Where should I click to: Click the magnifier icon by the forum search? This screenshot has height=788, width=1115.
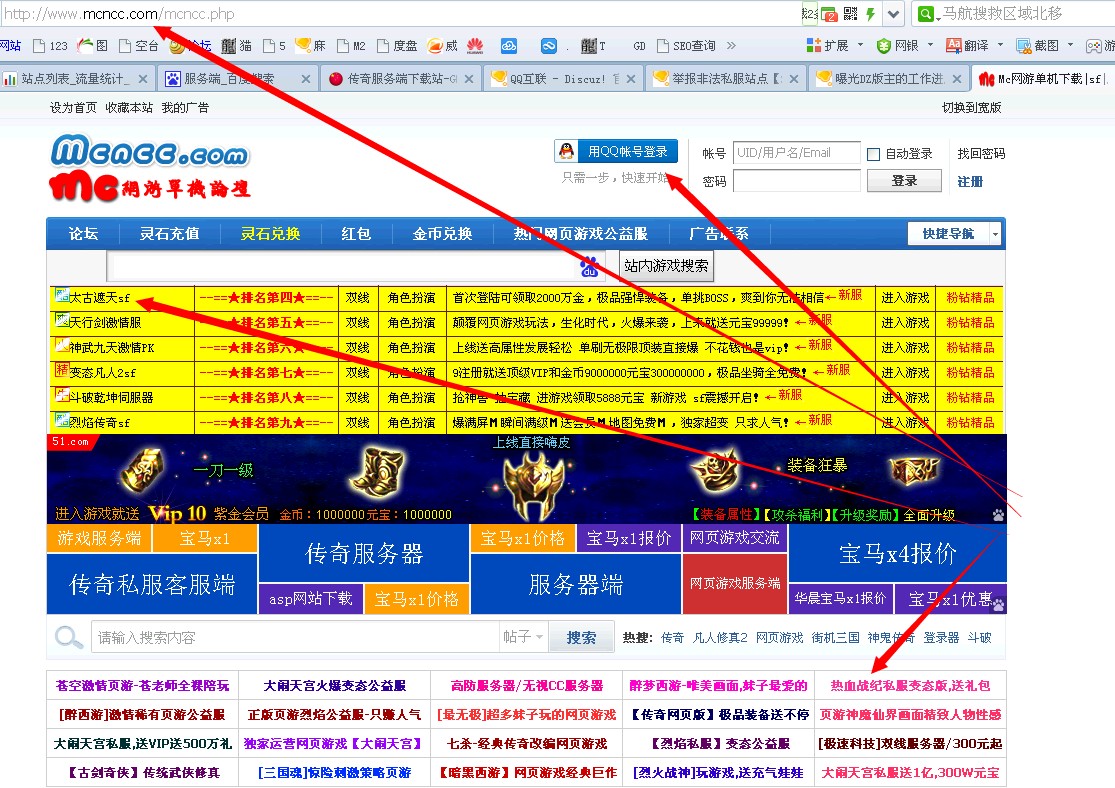click(68, 637)
